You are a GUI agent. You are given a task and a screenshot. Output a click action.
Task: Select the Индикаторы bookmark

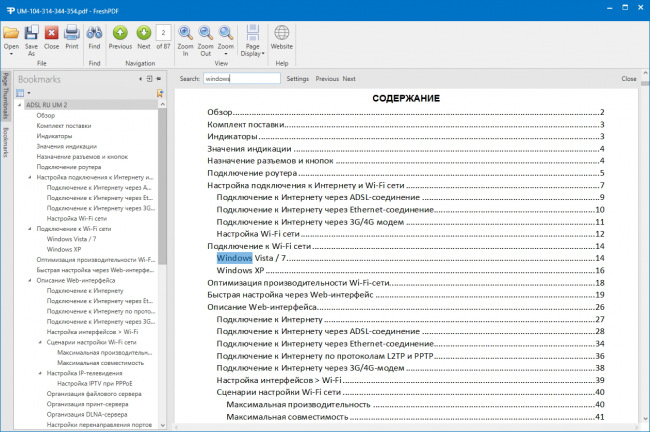coord(54,136)
